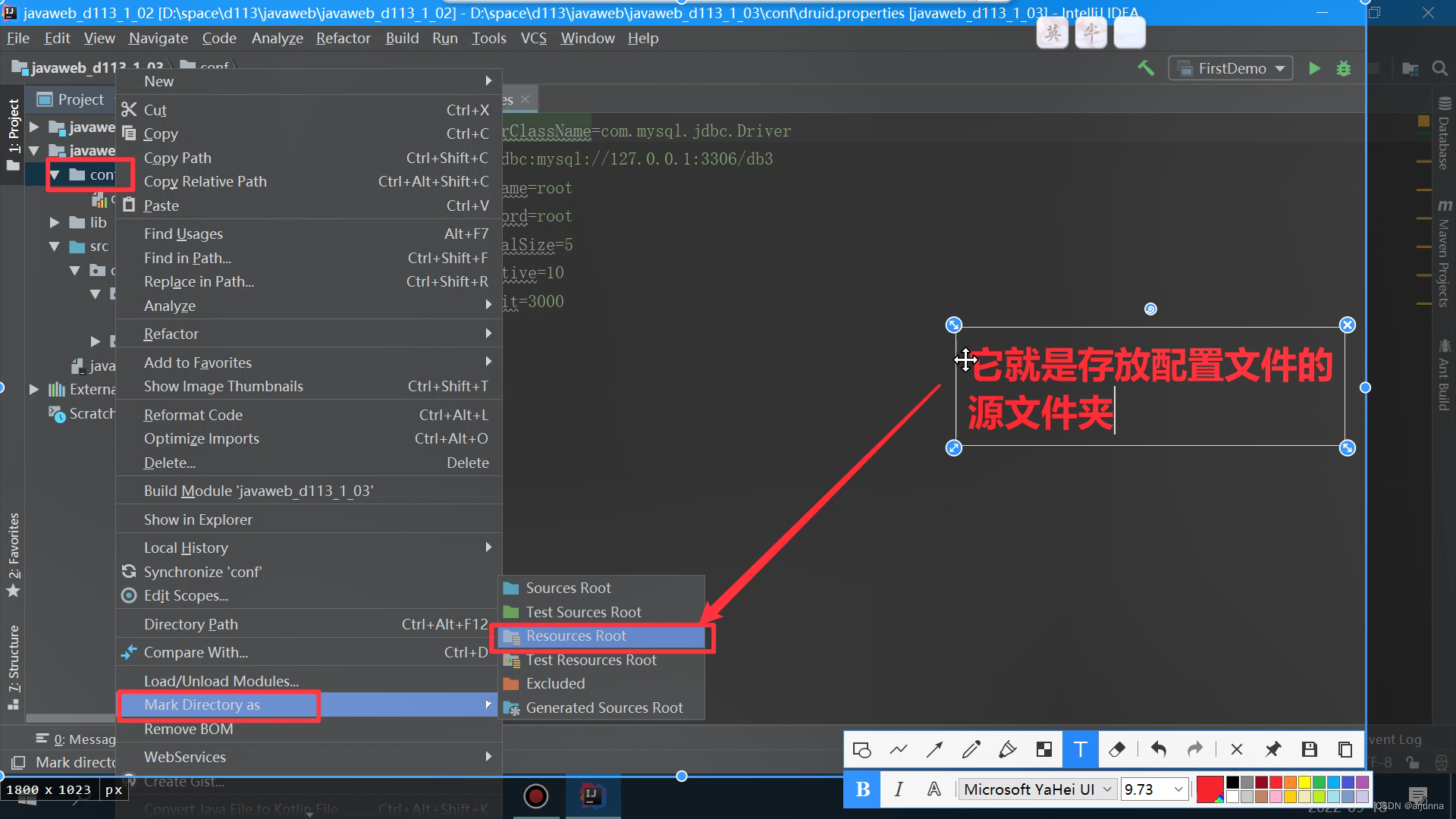Click the Save icon in toolbar
1456x819 pixels.
click(1308, 749)
